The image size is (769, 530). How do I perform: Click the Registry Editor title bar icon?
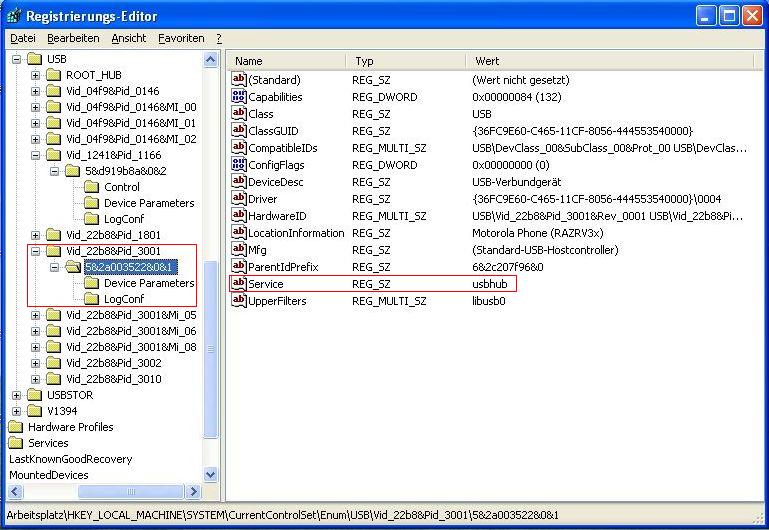[14, 16]
